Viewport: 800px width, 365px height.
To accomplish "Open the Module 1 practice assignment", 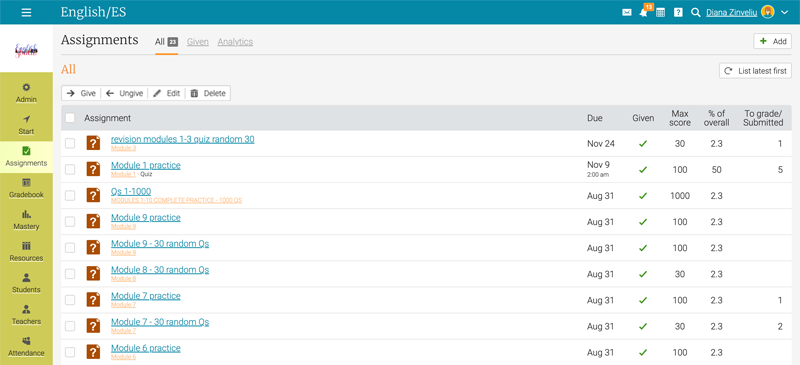I will pos(146,165).
